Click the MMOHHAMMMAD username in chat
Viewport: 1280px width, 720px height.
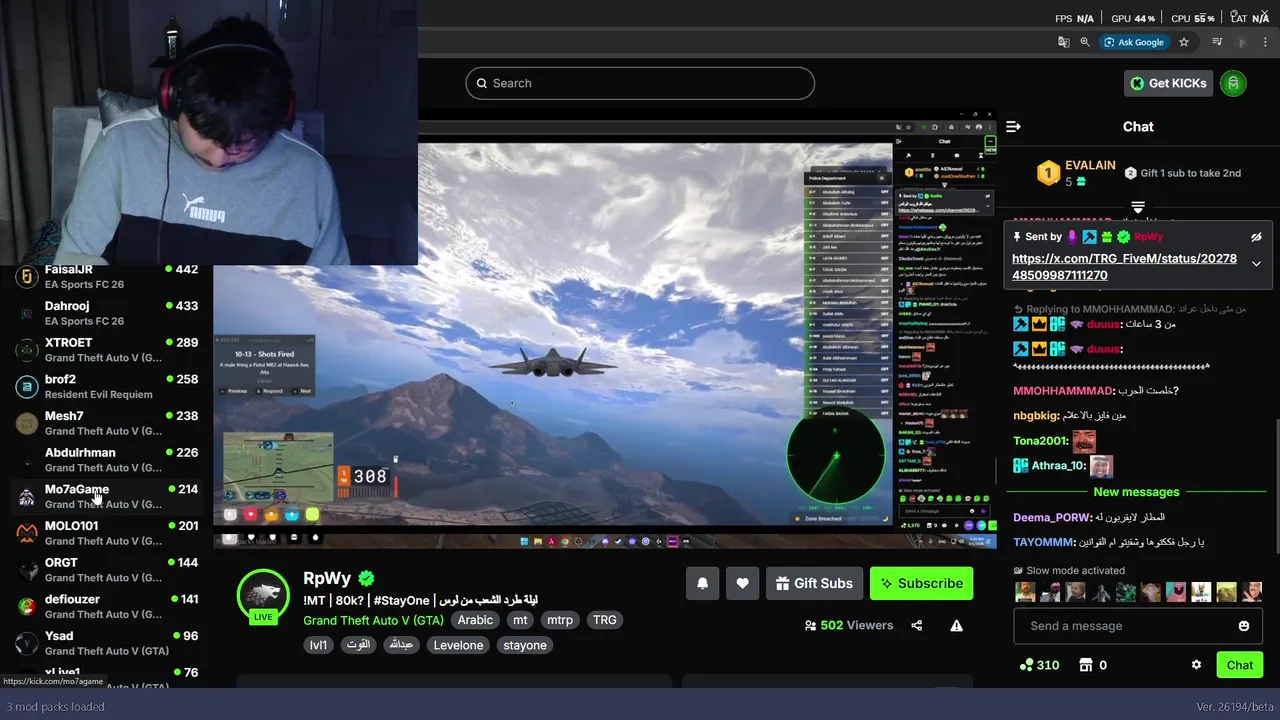tap(1063, 391)
